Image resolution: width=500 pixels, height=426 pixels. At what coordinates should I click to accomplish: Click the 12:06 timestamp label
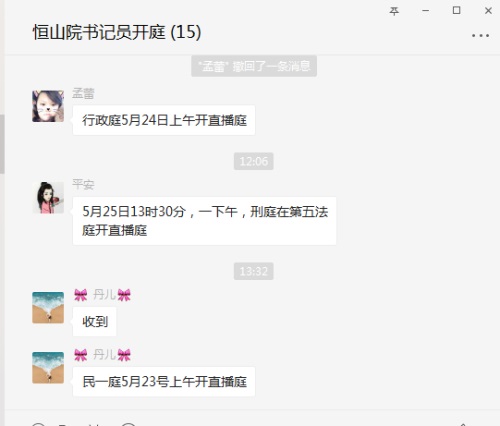(254, 161)
